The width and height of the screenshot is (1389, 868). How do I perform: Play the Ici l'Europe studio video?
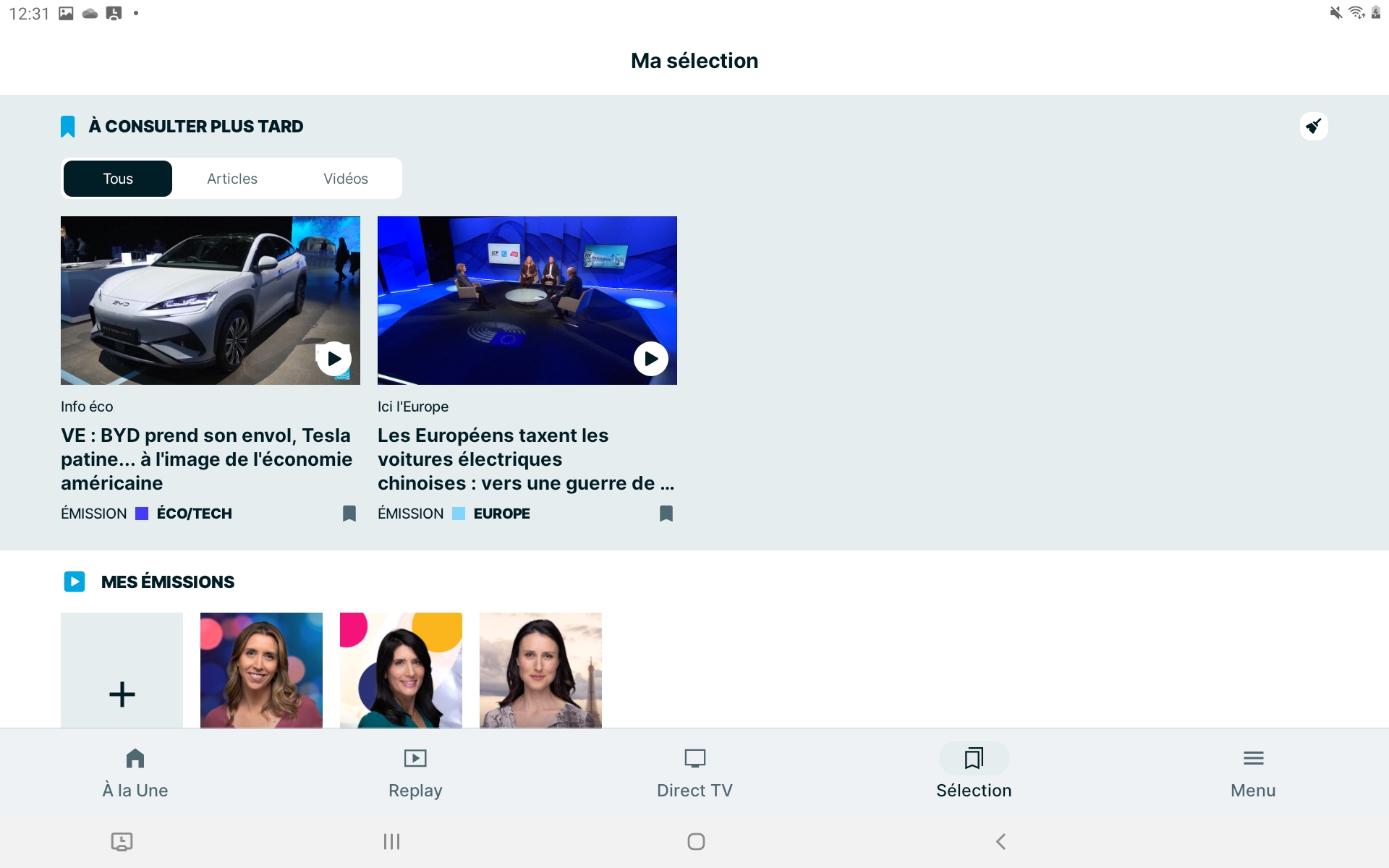click(650, 358)
